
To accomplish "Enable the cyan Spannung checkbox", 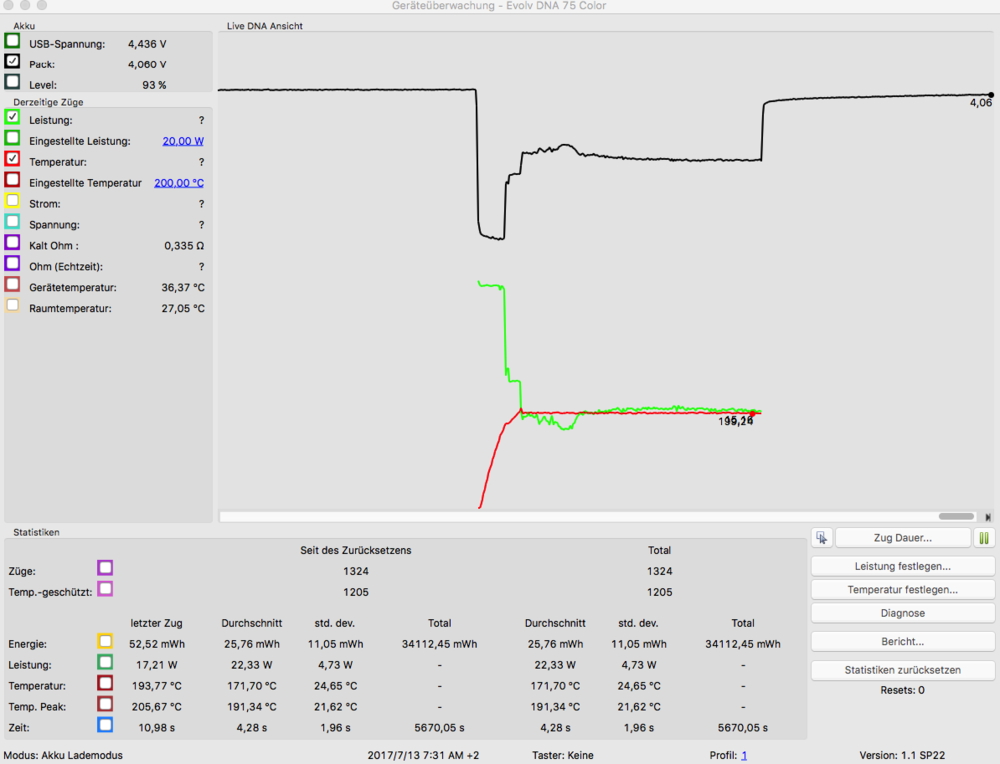I will [12, 222].
